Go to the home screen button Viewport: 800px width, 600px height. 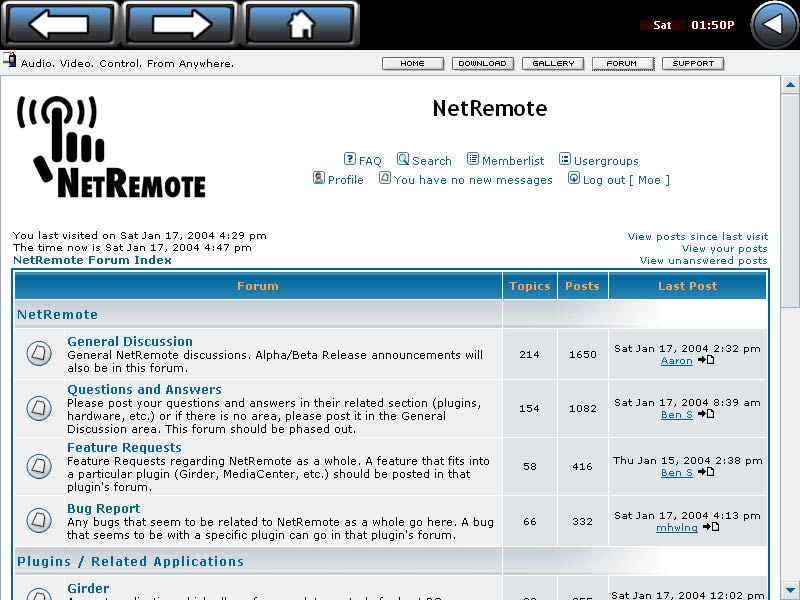[x=301, y=24]
